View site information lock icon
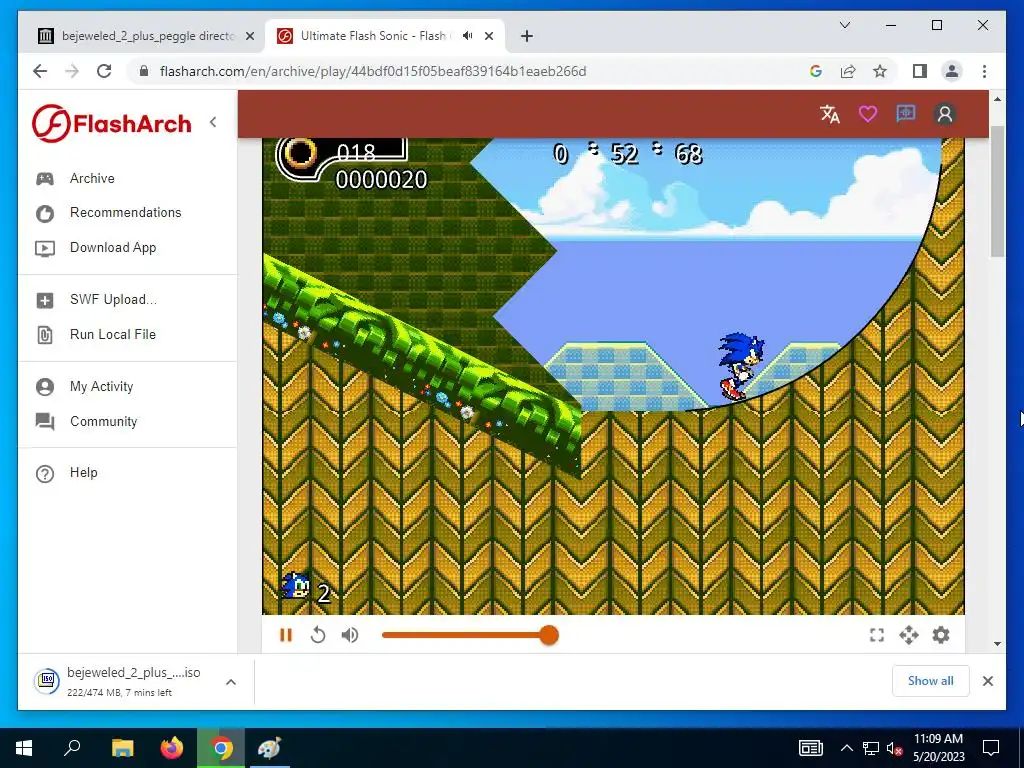Viewport: 1024px width, 768px height. [144, 71]
